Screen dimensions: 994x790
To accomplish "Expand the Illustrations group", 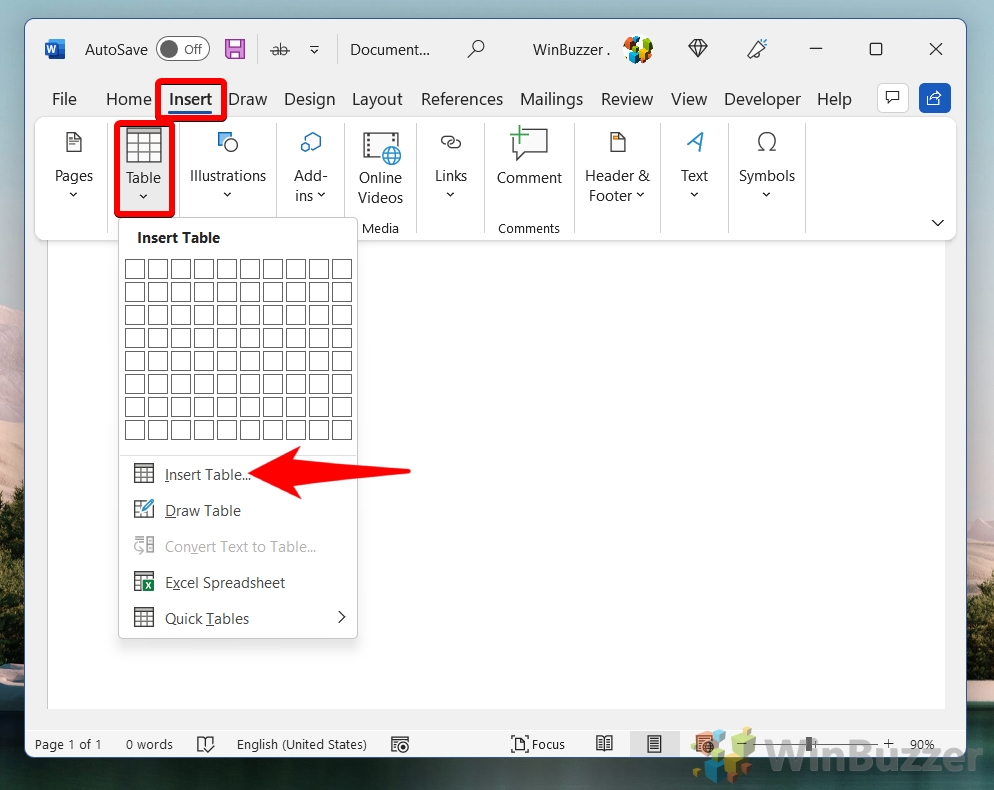I will [228, 166].
